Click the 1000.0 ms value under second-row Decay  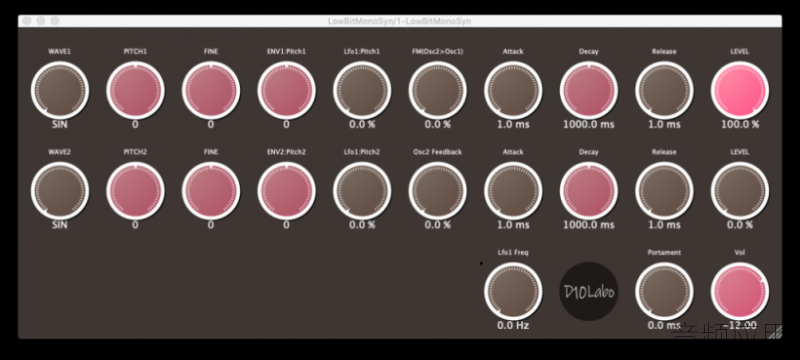(x=589, y=225)
